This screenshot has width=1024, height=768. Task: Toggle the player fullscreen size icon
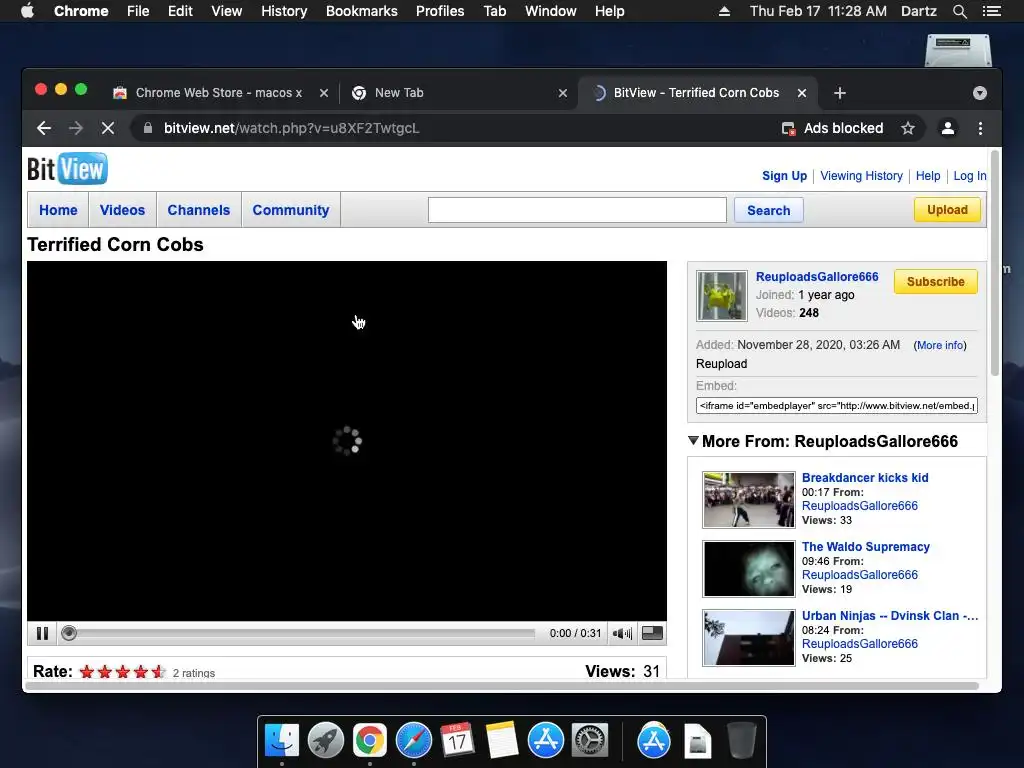[652, 633]
